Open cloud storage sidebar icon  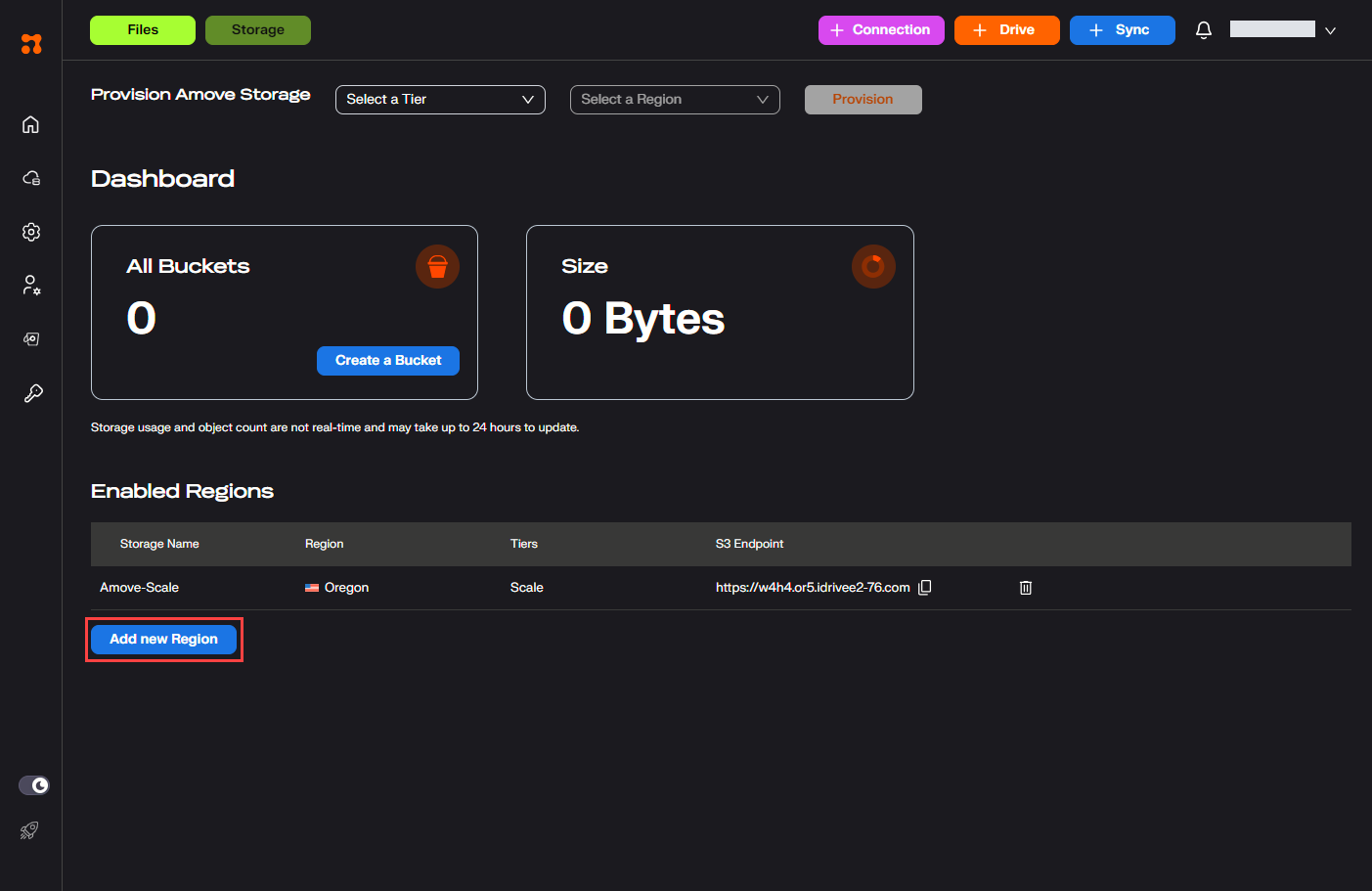[31, 178]
